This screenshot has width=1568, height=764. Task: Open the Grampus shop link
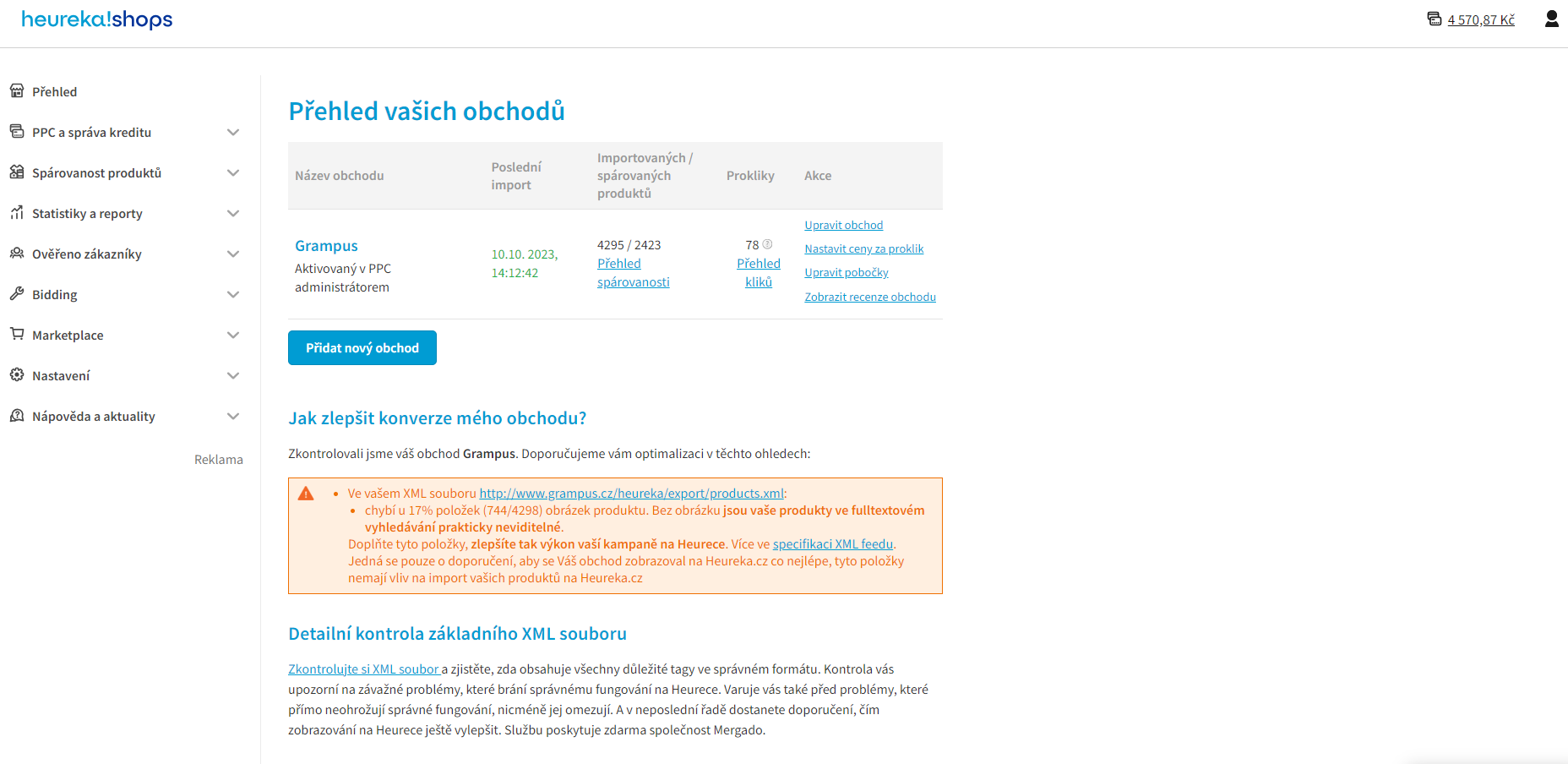326,245
